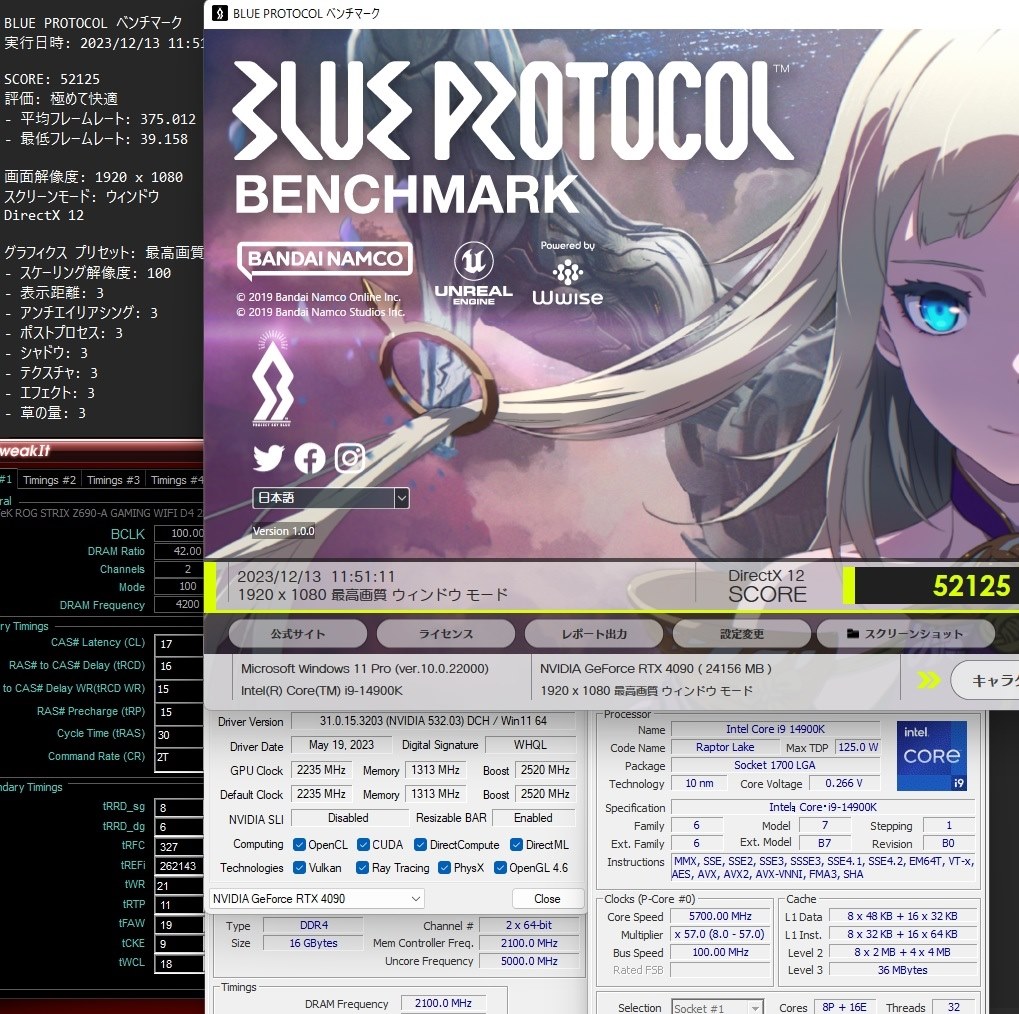Open the language dropdown showing 日本語
This screenshot has width=1019, height=1014.
(x=331, y=498)
